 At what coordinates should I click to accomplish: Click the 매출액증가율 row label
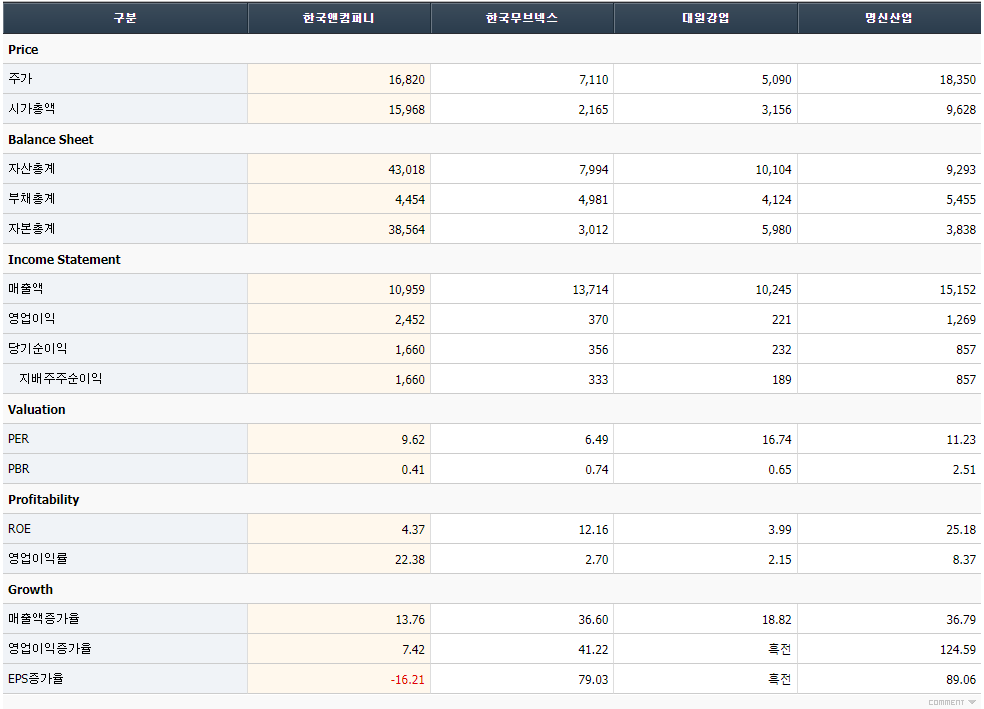click(x=44, y=619)
